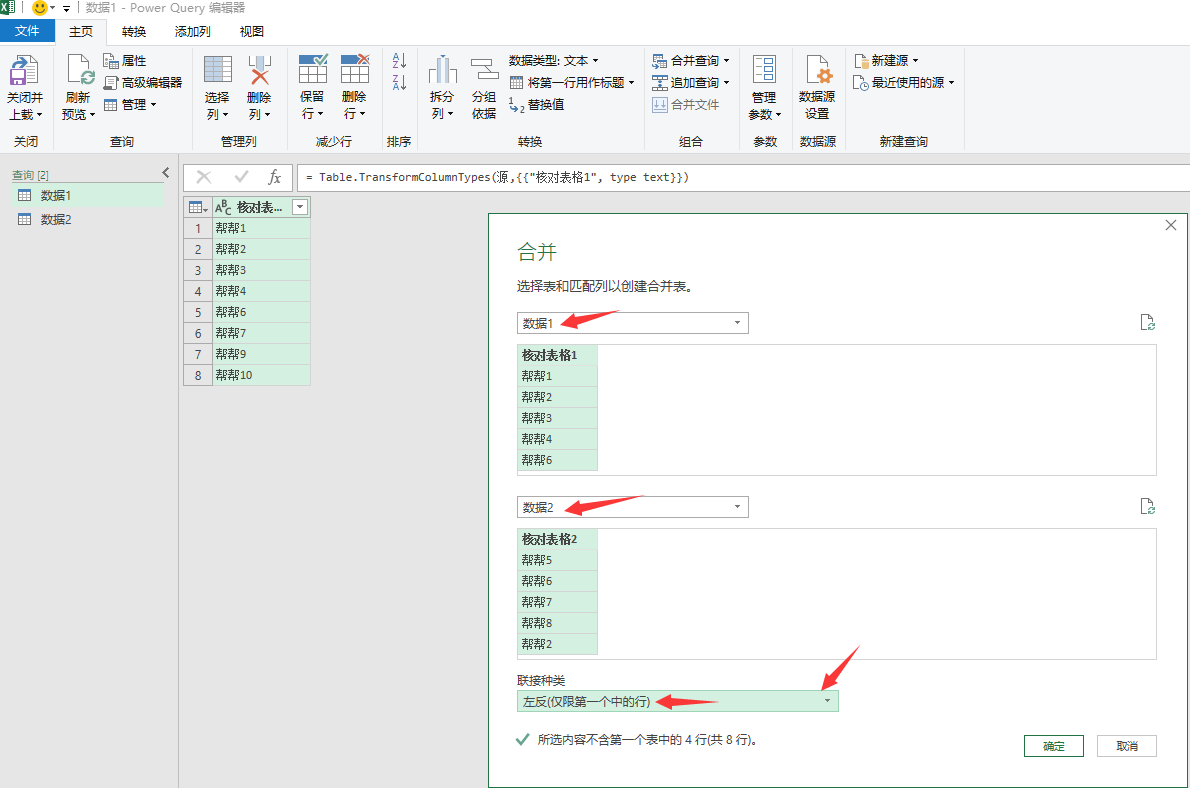The width and height of the screenshot is (1190, 788).
Task: Switch to Home (主页) tab
Action: pos(81,32)
